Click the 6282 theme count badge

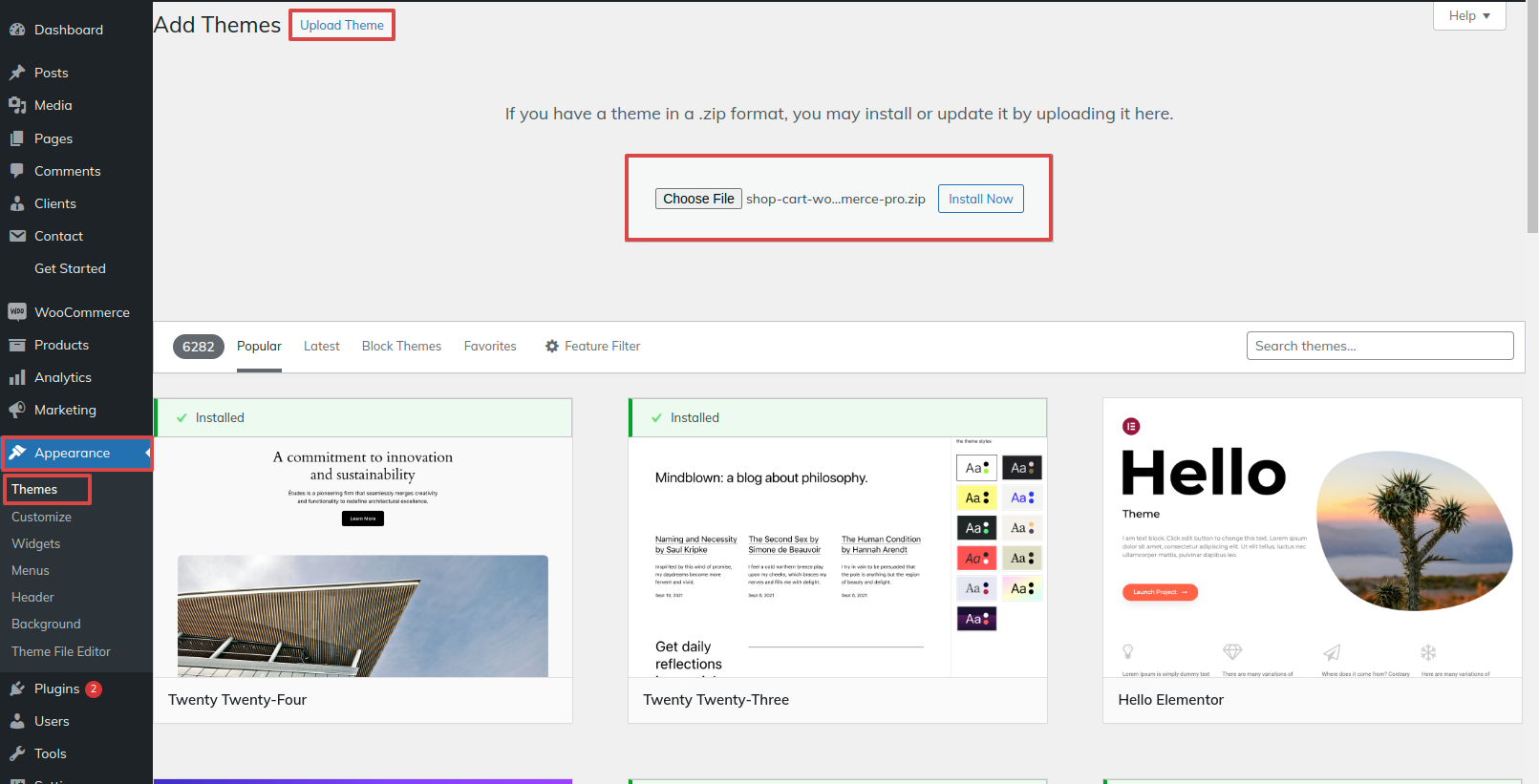[199, 347]
